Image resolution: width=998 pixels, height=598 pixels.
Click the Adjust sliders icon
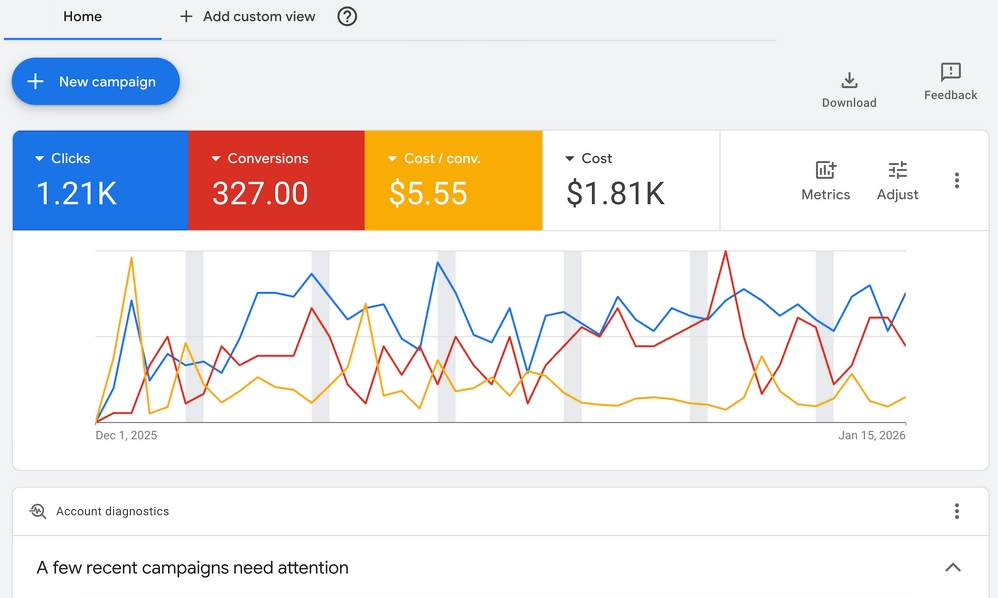[897, 170]
